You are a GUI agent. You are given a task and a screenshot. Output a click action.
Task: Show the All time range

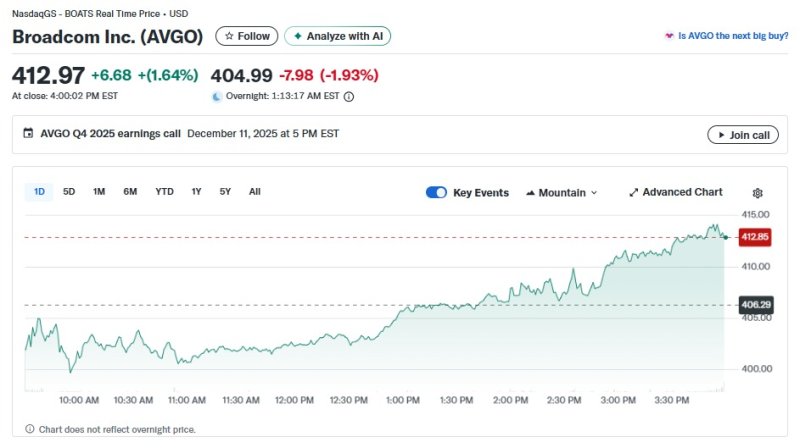click(255, 191)
